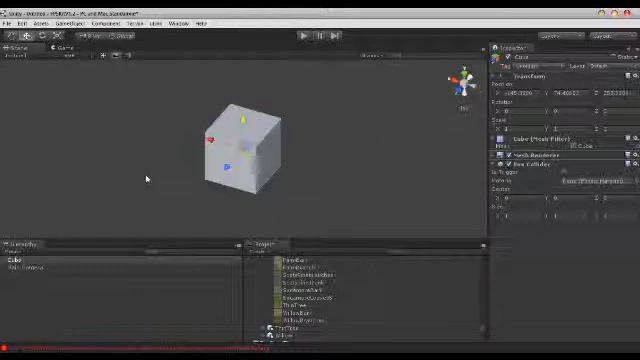
Task: Open the Project Create dropdown
Action: click(x=258, y=252)
